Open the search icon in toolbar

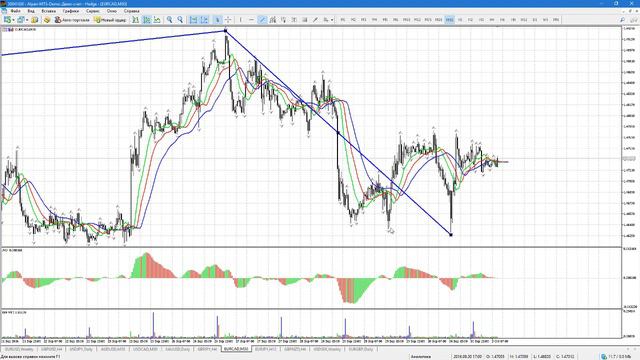[622, 20]
